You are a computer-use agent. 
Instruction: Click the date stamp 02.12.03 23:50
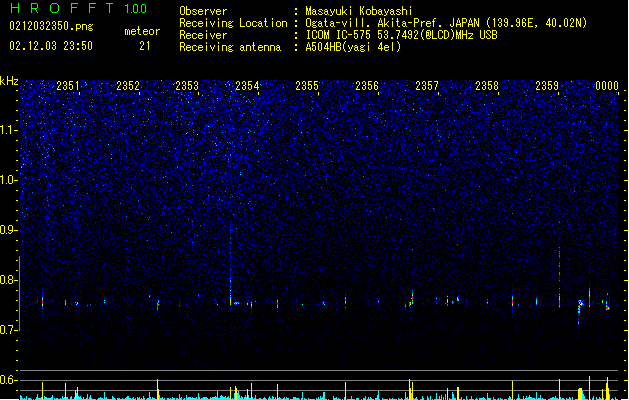tap(51, 46)
